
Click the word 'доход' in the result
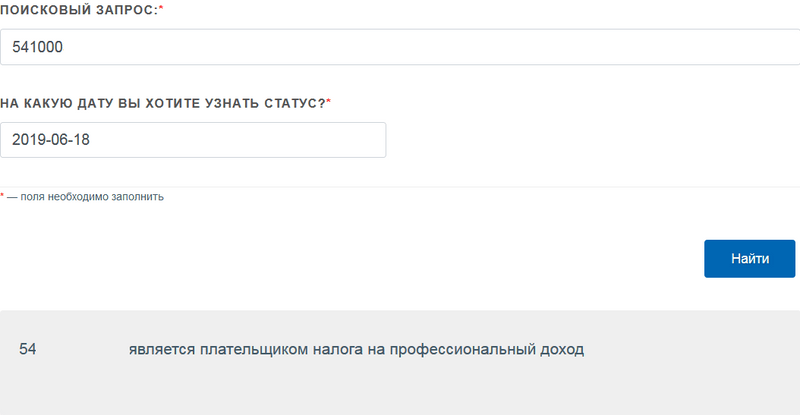click(562, 349)
